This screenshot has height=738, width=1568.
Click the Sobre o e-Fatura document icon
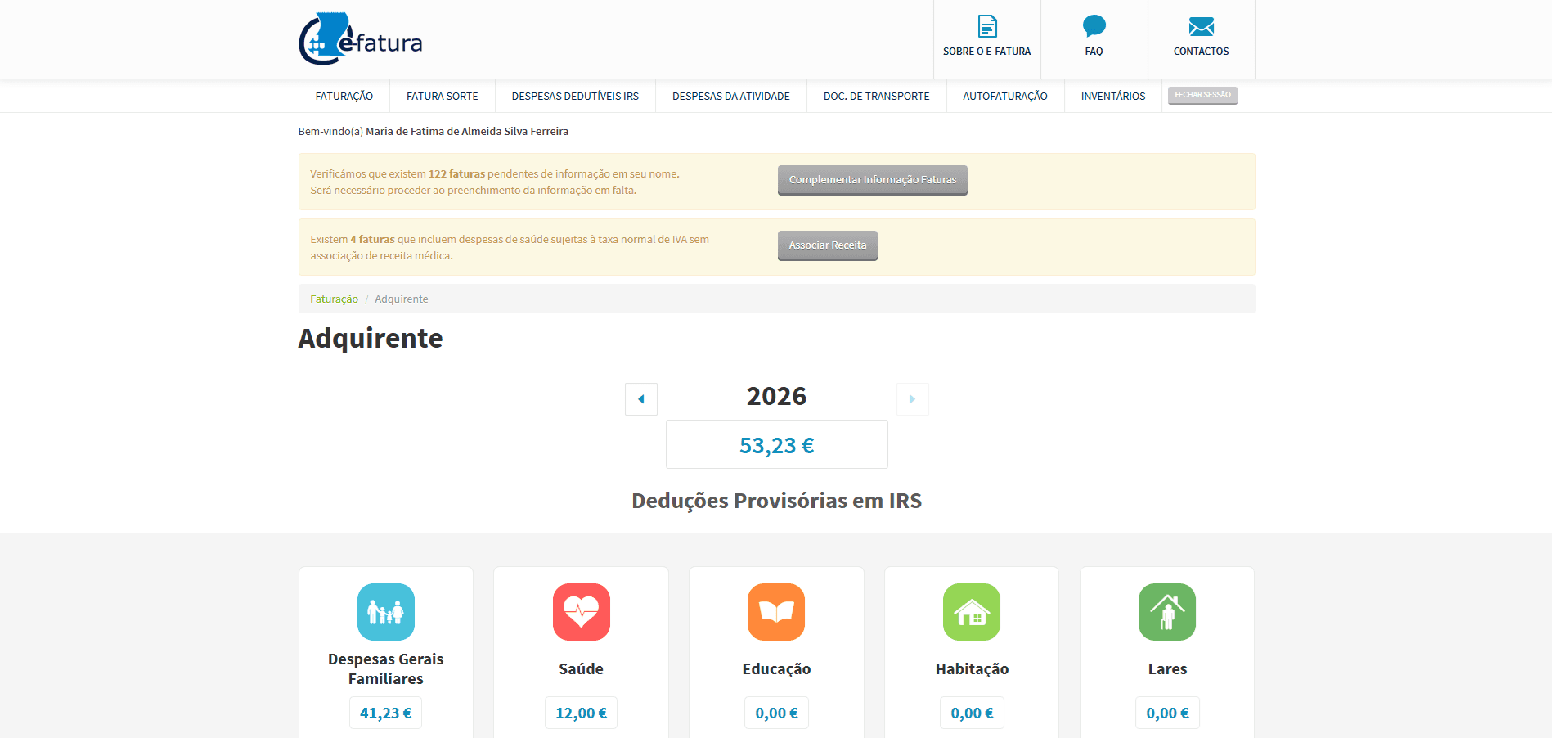(x=986, y=26)
